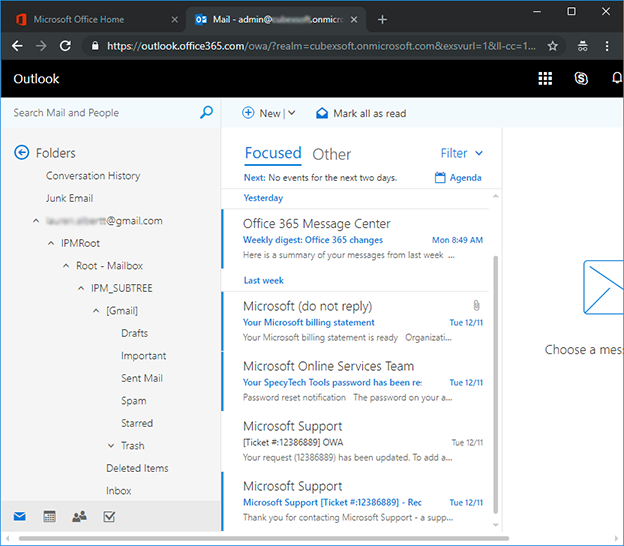Select the Drafts folder under [Gmail]
The width and height of the screenshot is (624, 546).
pyautogui.click(x=135, y=333)
